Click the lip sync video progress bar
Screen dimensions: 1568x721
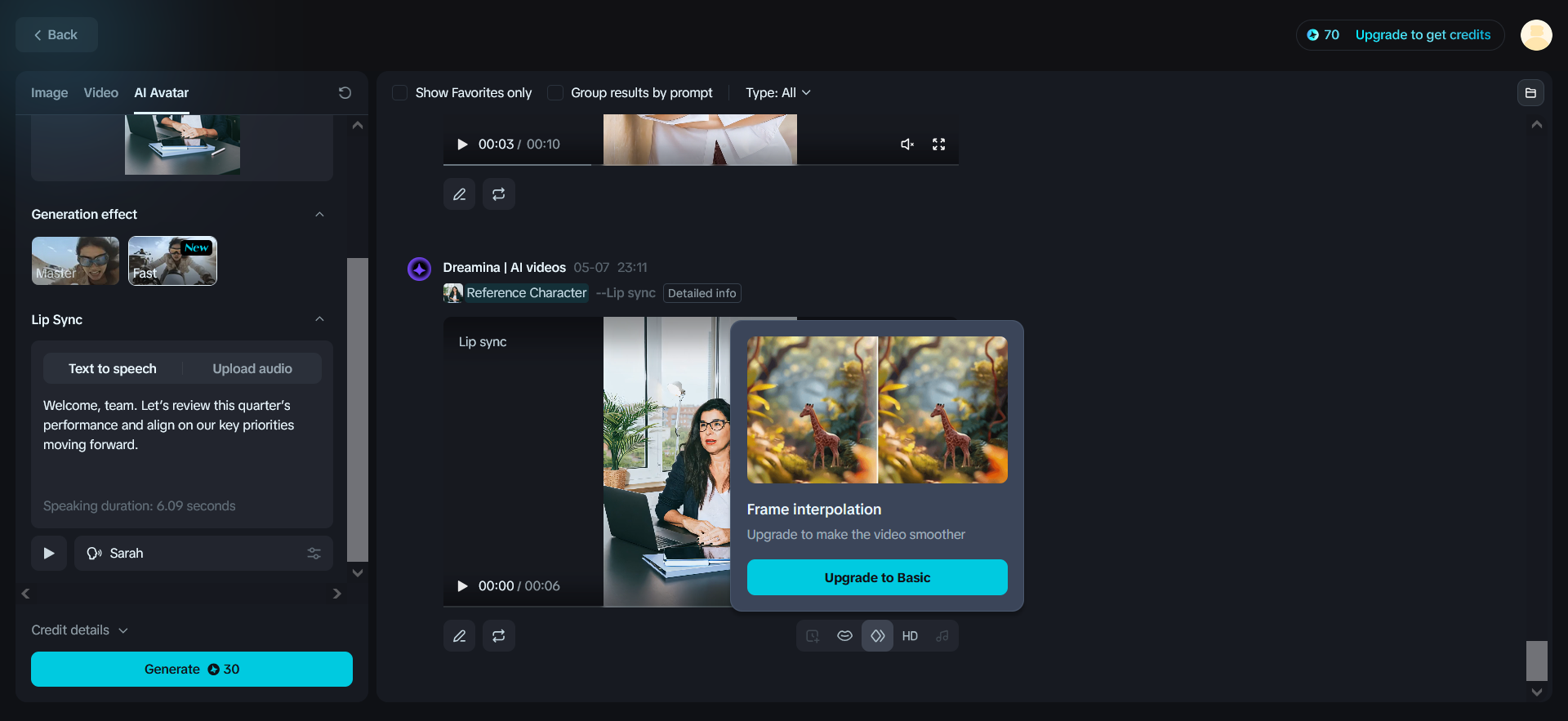pyautogui.click(x=586, y=607)
